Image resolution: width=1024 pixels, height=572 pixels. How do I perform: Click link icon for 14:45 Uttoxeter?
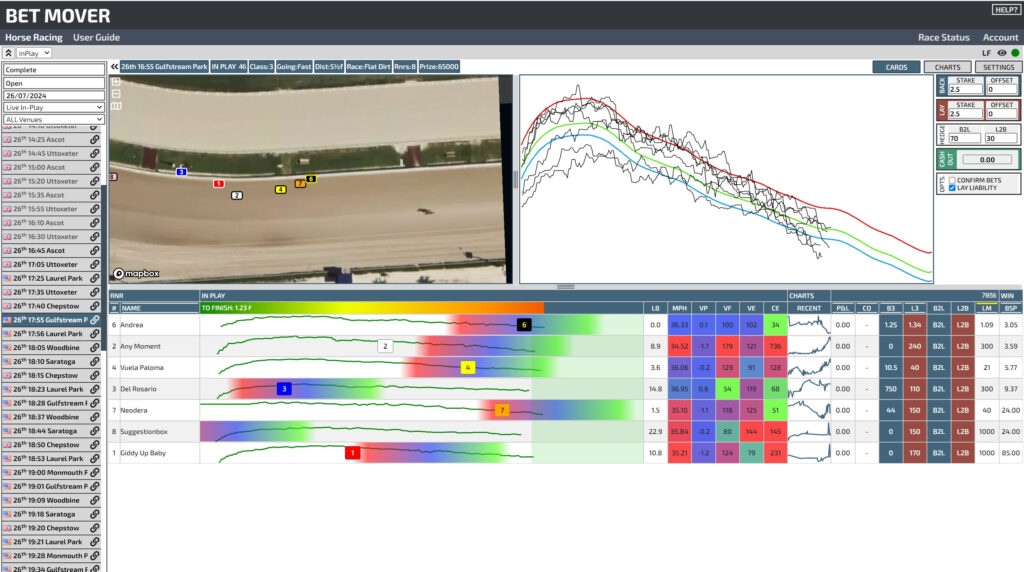[95, 153]
